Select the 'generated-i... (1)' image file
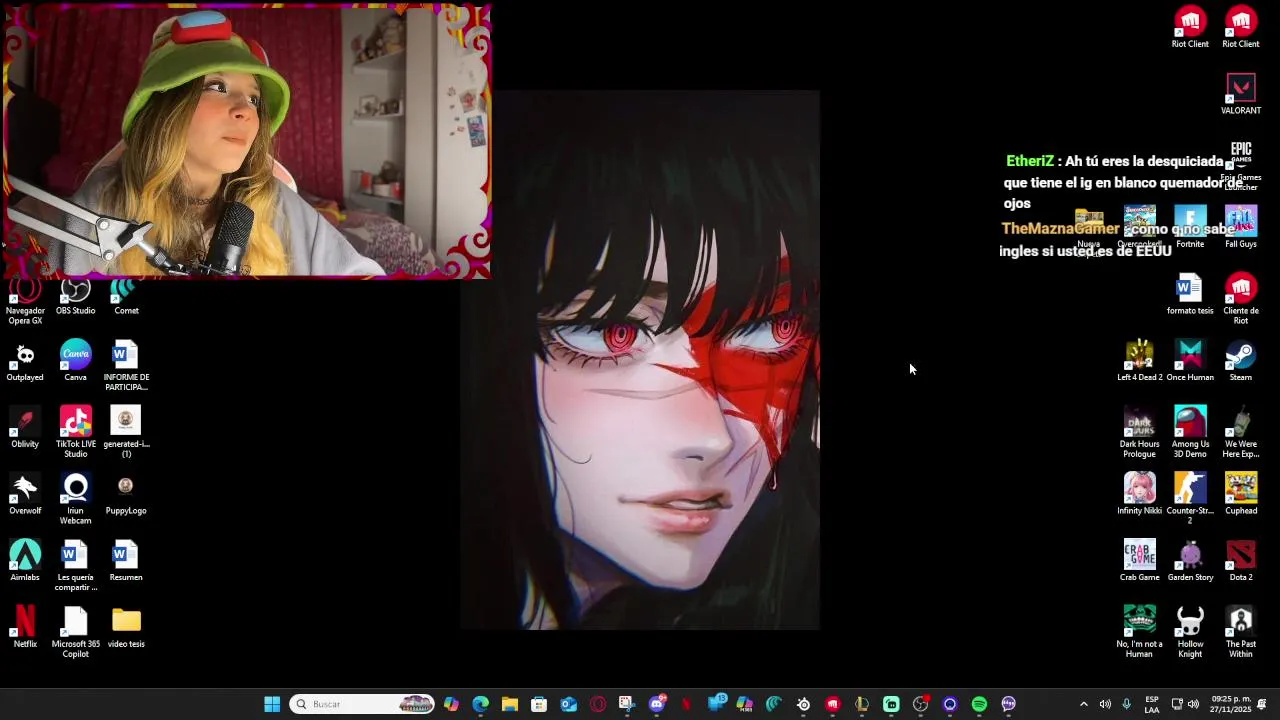The image size is (1280, 720). coord(126,432)
